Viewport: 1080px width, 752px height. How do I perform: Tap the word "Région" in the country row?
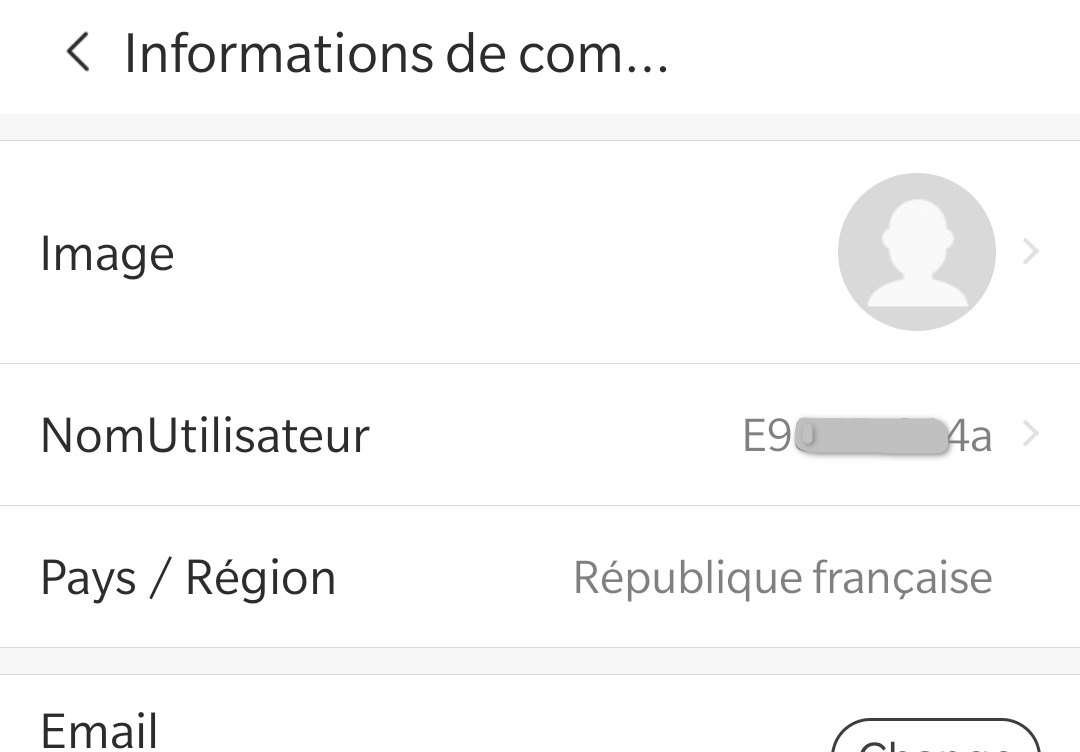pyautogui.click(x=261, y=578)
